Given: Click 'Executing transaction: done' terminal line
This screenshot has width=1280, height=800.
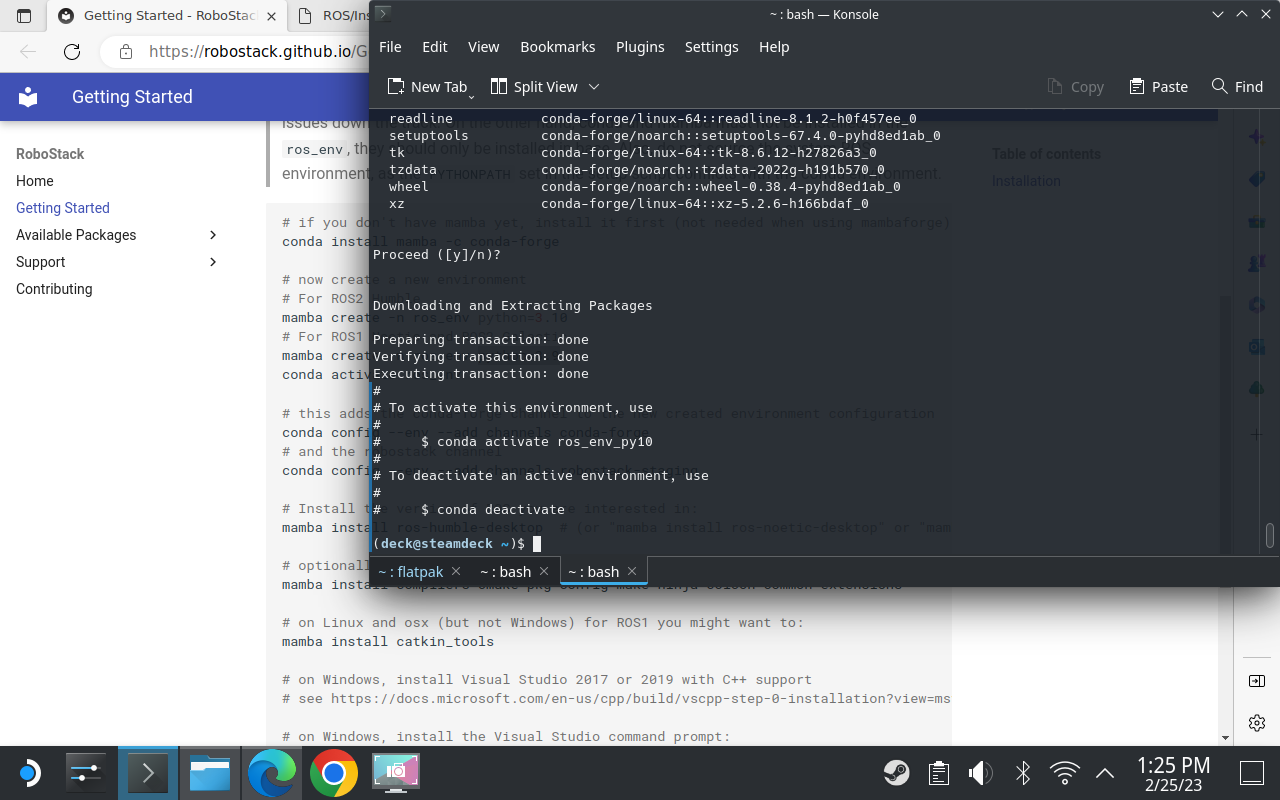Looking at the screenshot, I should pos(481,373).
